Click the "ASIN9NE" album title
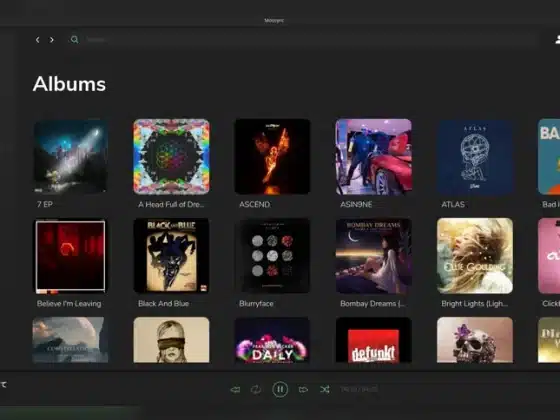560x420 pixels. pos(356,204)
